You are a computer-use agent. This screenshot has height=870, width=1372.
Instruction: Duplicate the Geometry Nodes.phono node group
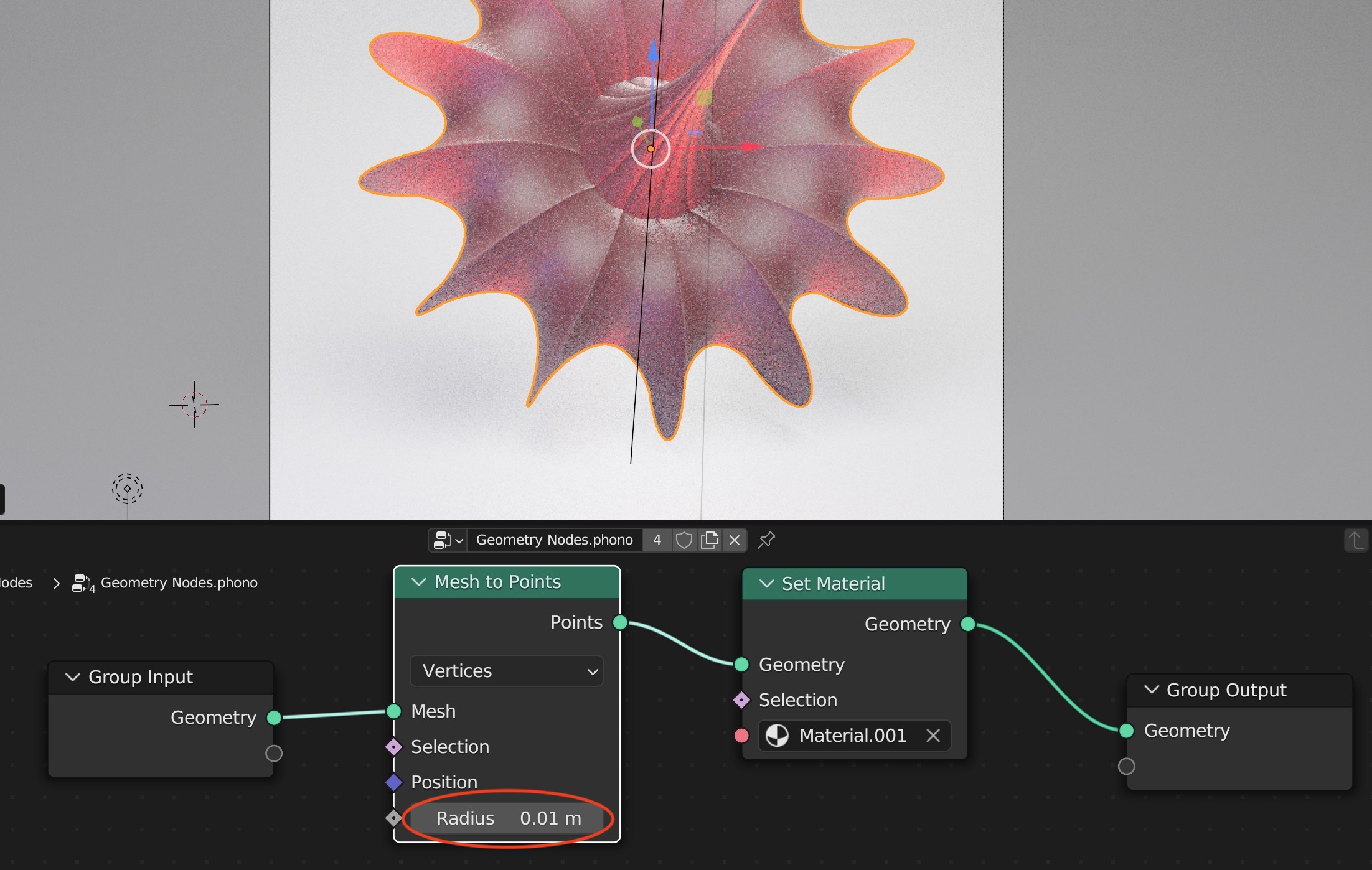(709, 540)
